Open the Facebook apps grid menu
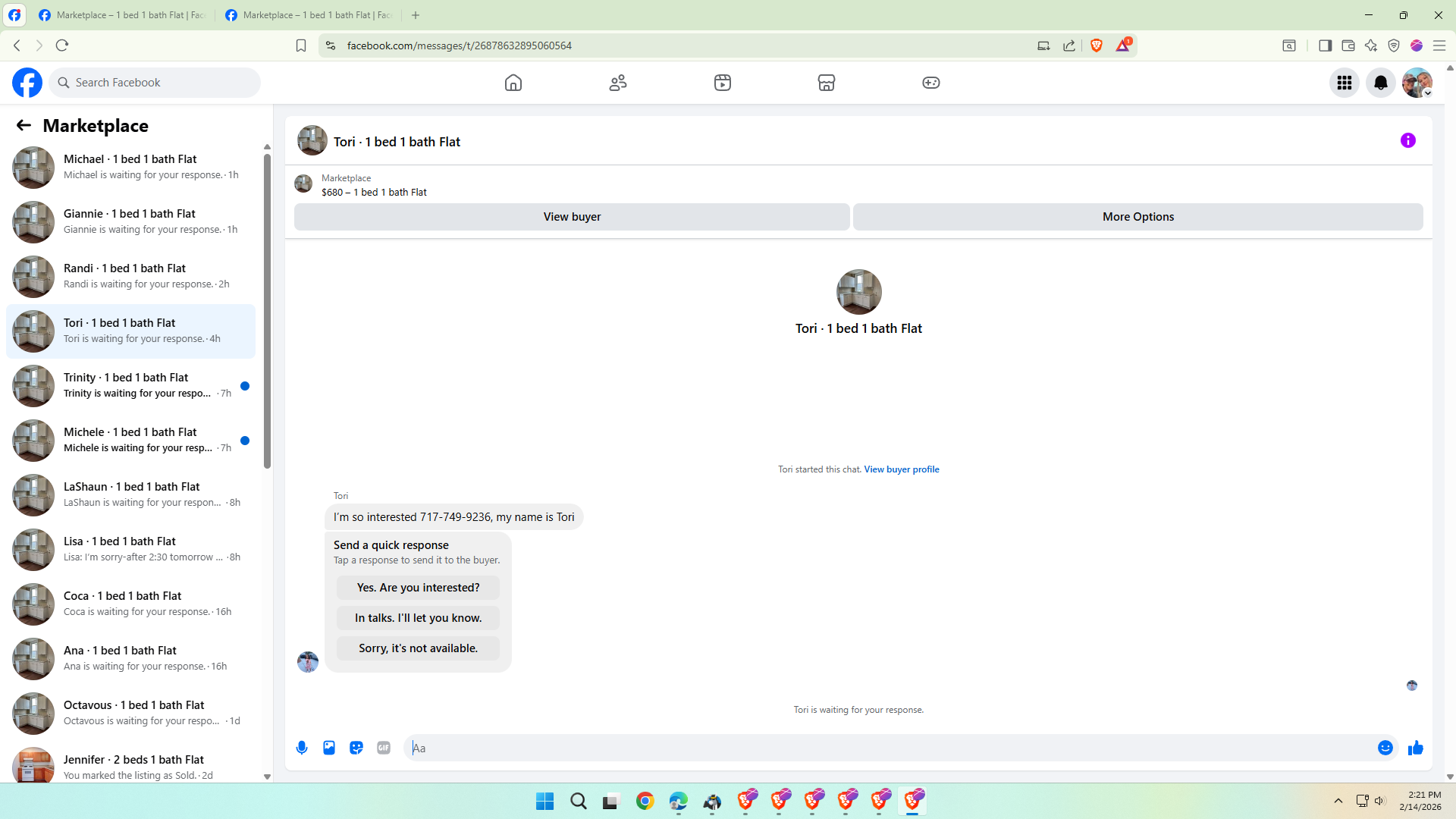This screenshot has height=819, width=1456. coord(1345,83)
